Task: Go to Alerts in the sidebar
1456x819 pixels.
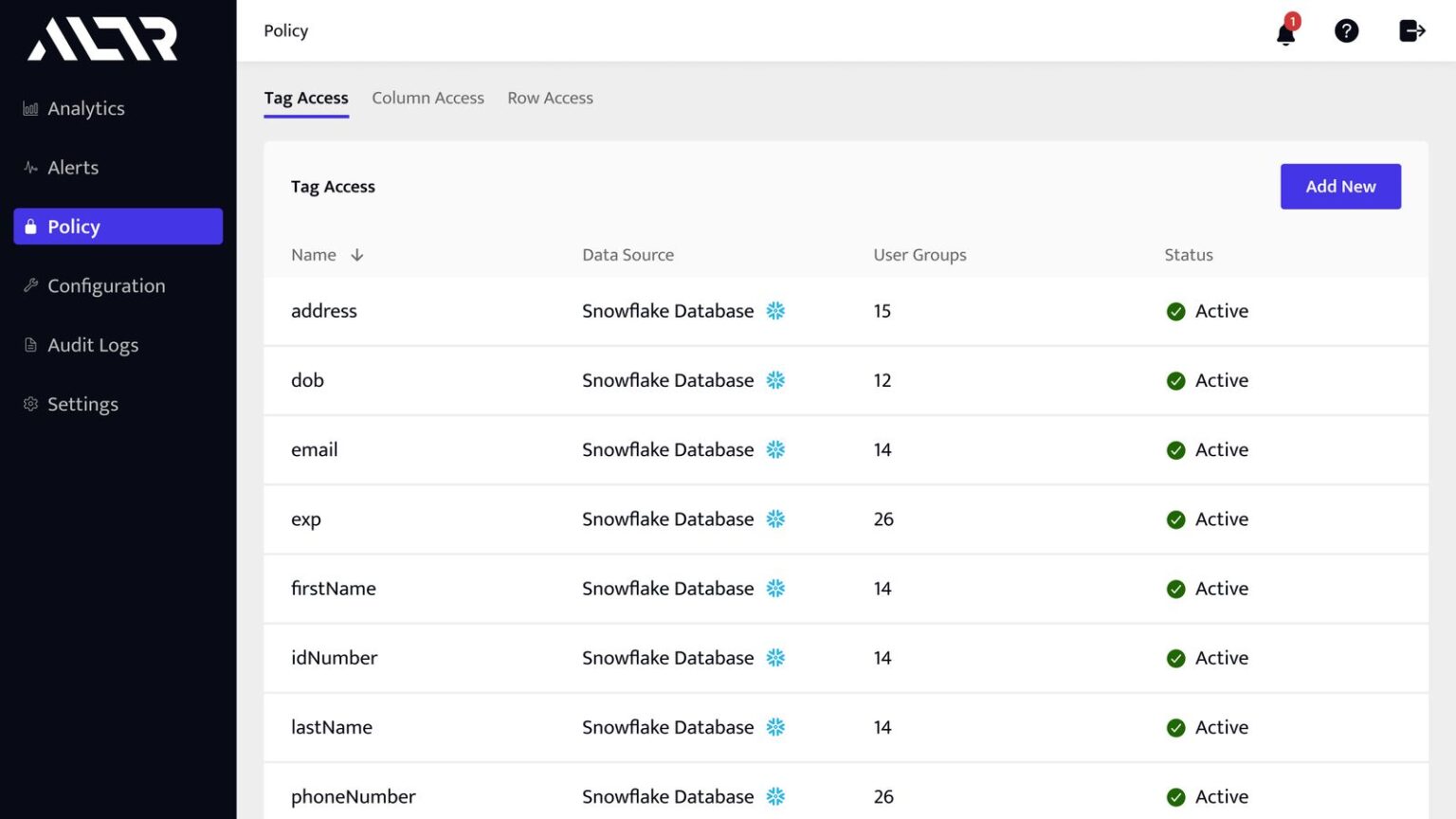Action: (x=73, y=168)
